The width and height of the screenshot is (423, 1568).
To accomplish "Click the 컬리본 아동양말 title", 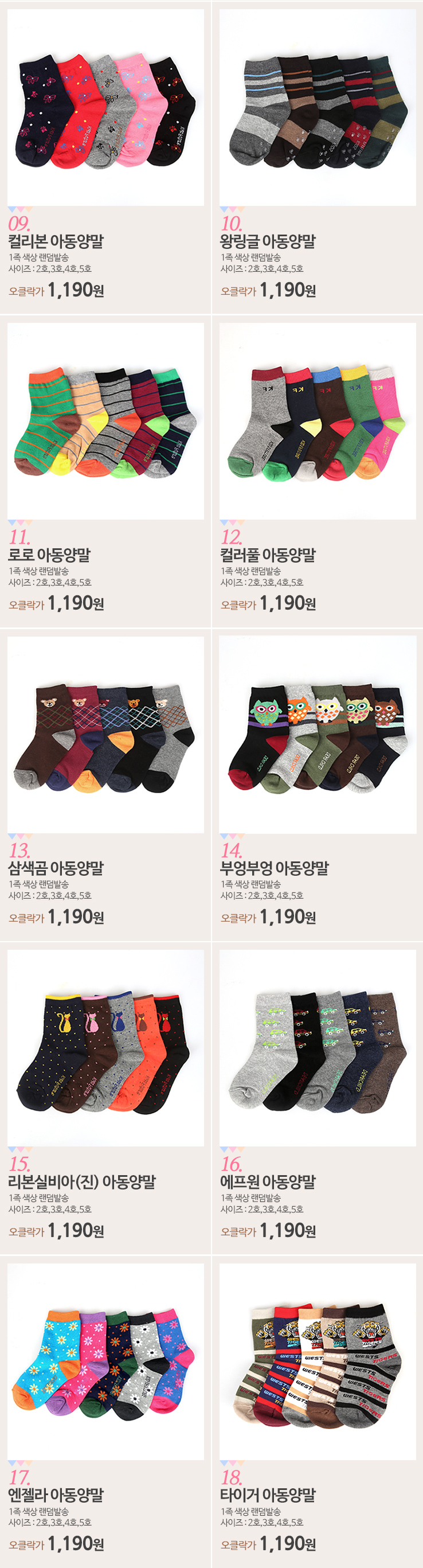I will point(56,241).
